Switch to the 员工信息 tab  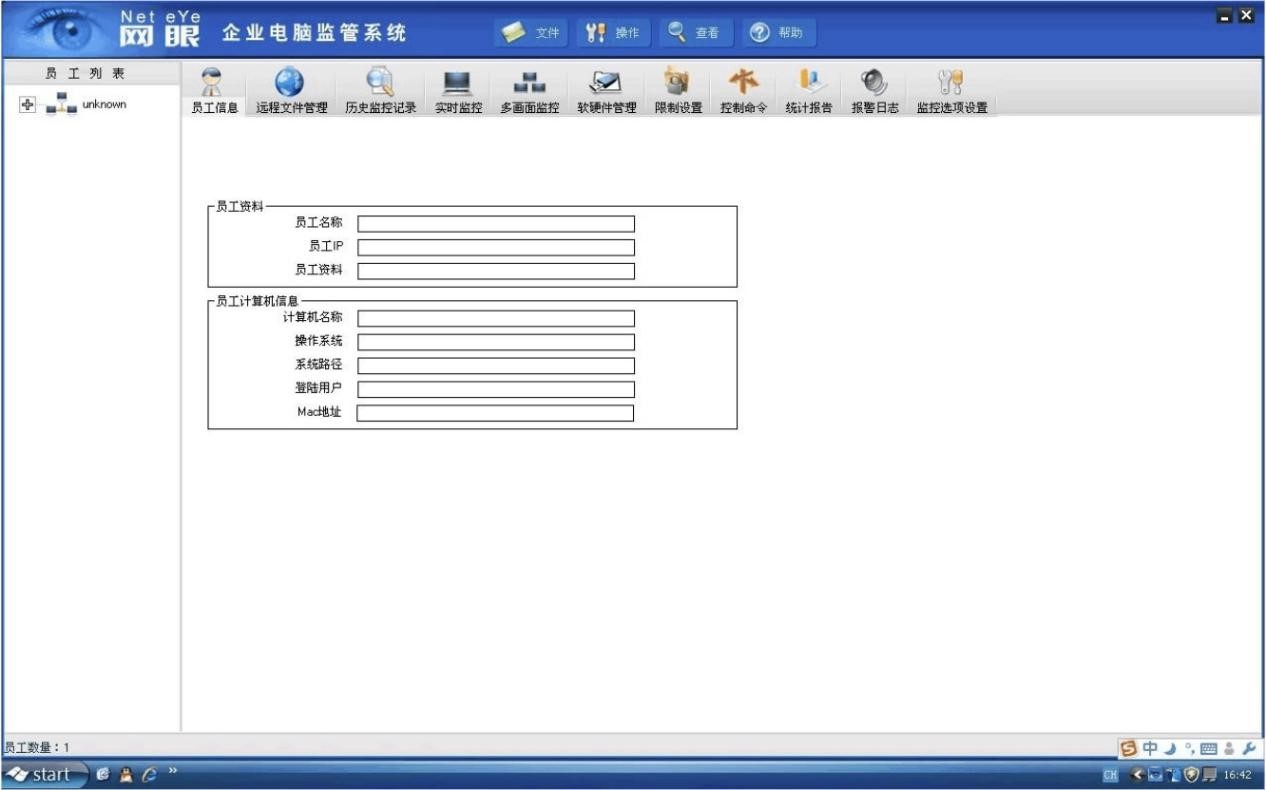click(214, 108)
